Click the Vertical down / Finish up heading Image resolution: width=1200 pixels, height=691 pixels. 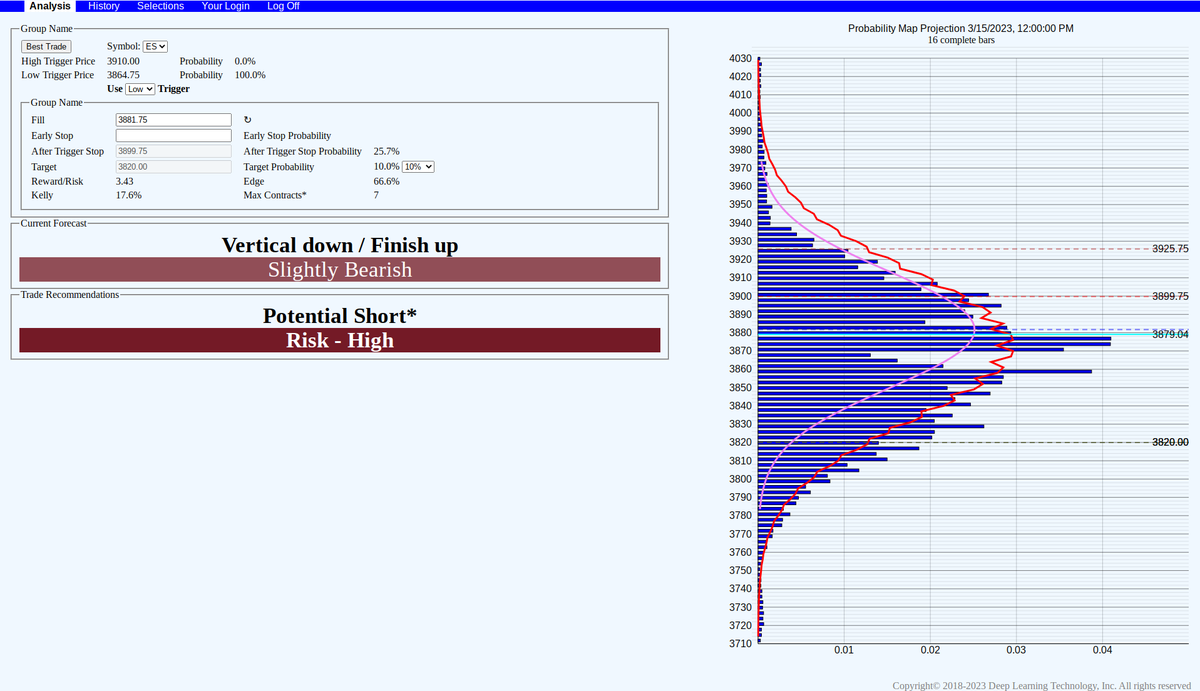tap(340, 245)
